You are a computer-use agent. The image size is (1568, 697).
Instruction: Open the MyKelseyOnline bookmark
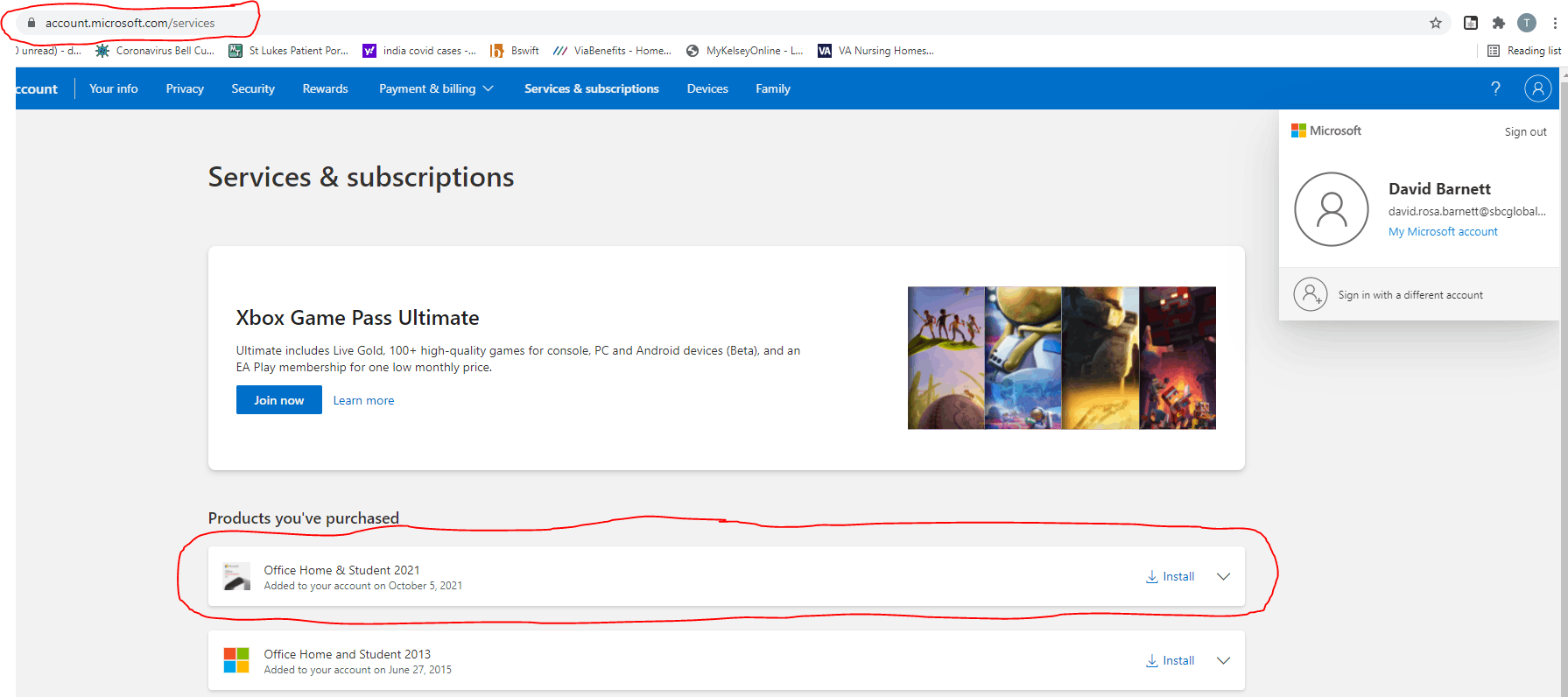pos(745,51)
